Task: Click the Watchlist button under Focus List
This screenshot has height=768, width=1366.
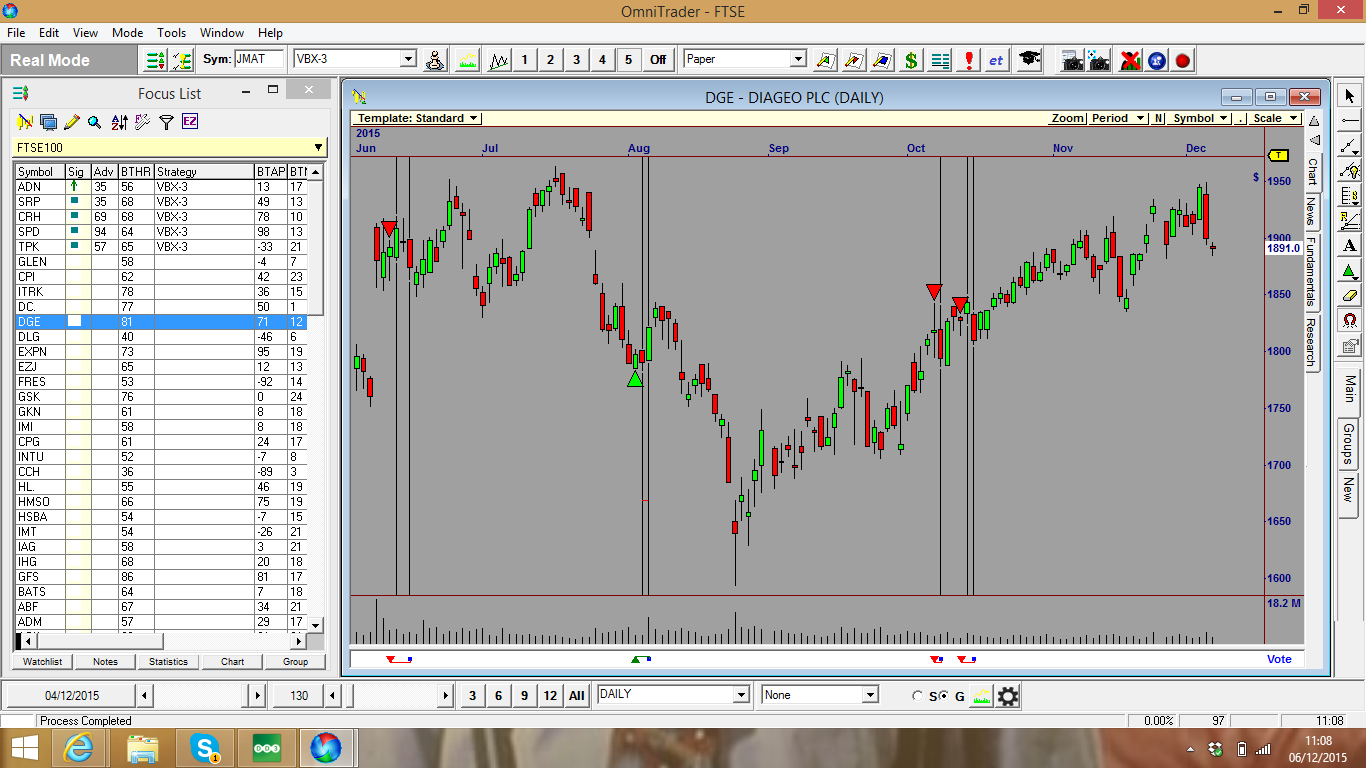Action: (43, 662)
